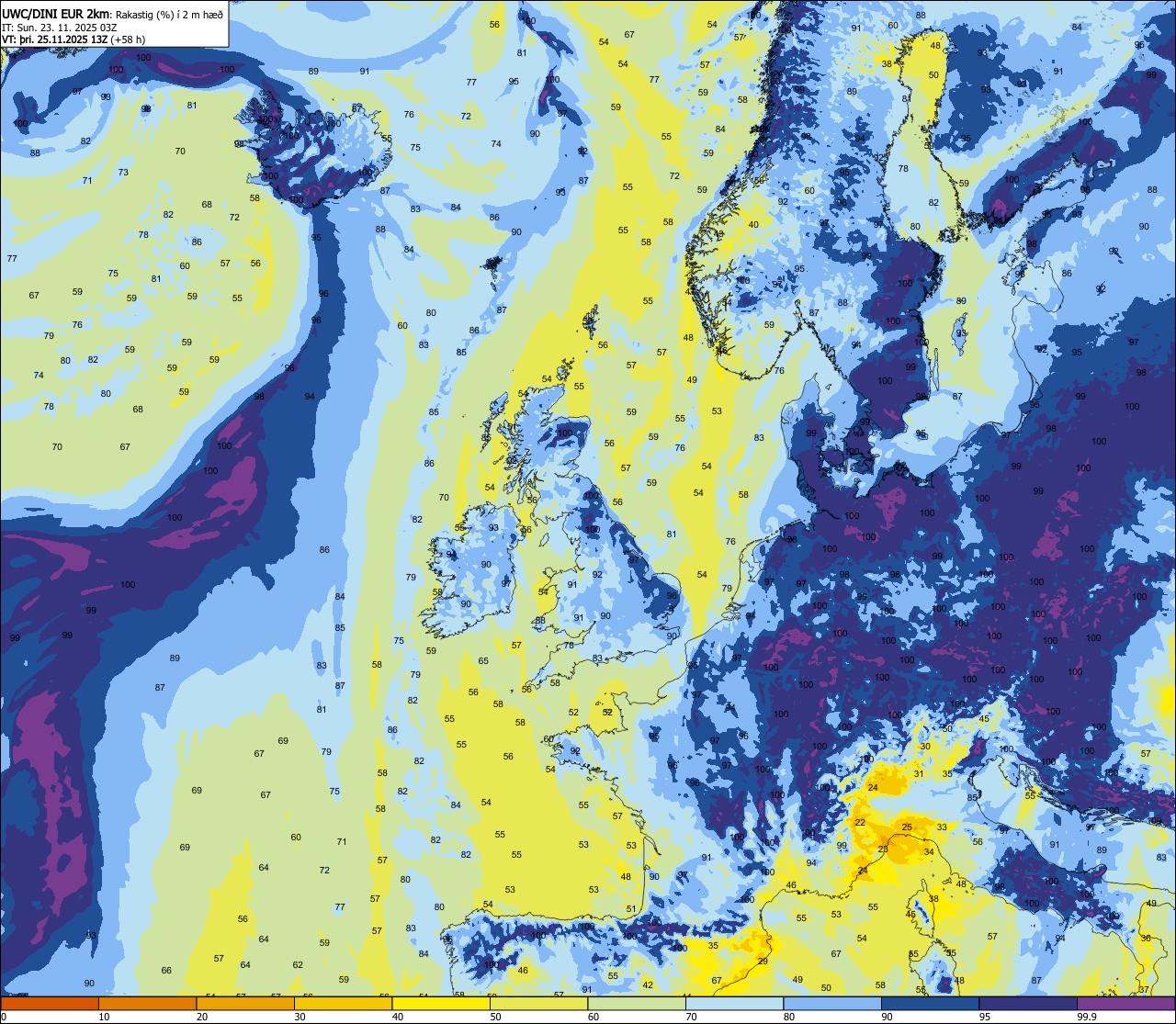Image resolution: width=1176 pixels, height=1024 pixels.
Task: Click the humidity value '62' on the map
Action: tap(298, 964)
